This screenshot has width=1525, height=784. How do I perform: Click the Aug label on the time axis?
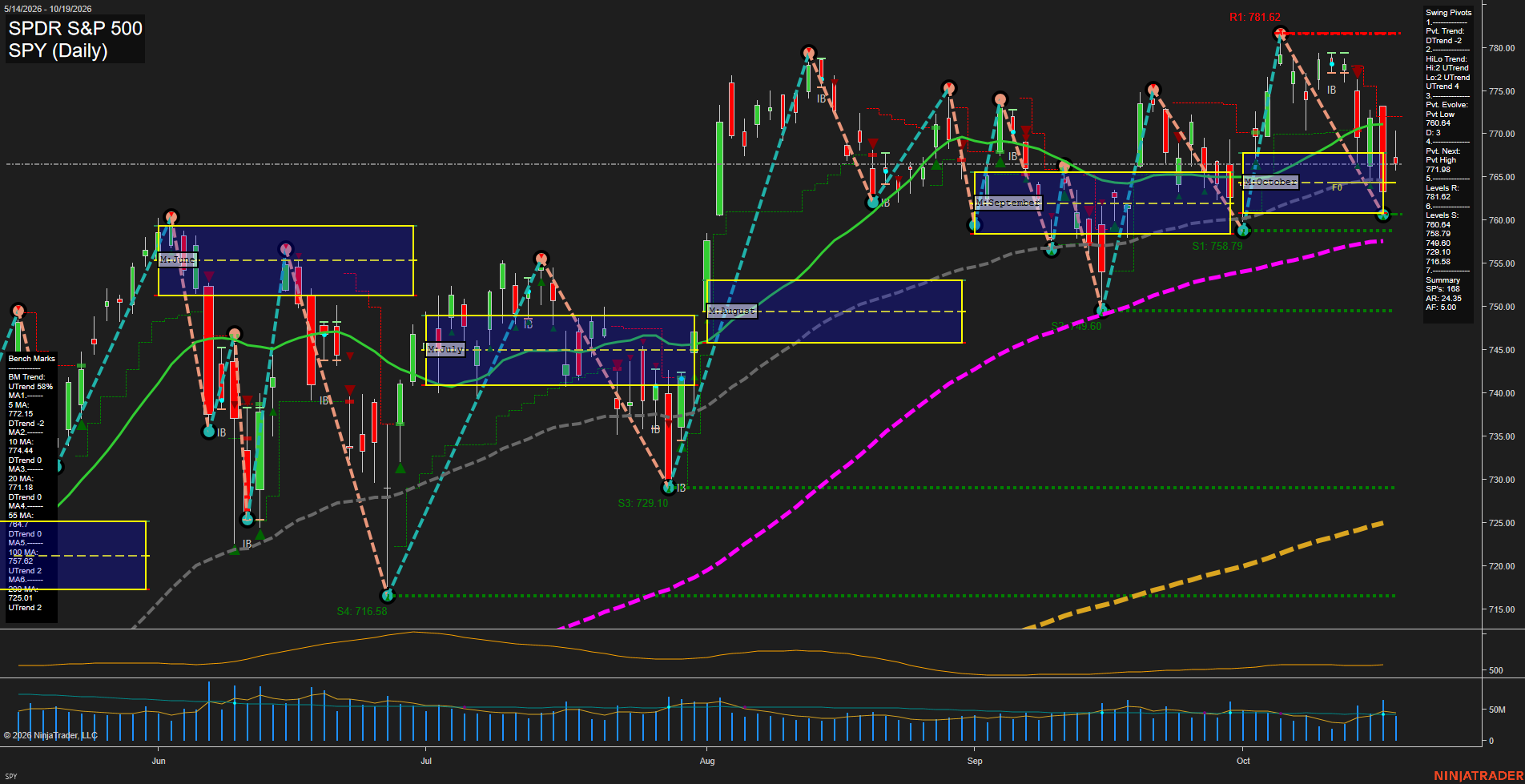tap(706, 761)
